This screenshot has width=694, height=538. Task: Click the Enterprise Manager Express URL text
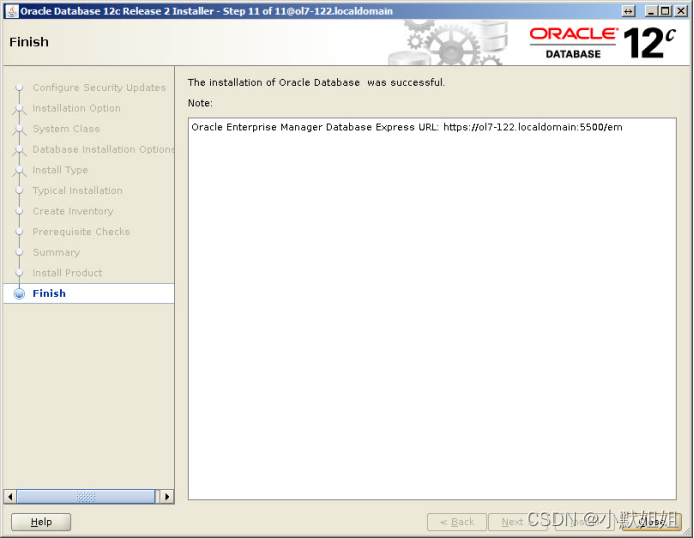point(407,127)
